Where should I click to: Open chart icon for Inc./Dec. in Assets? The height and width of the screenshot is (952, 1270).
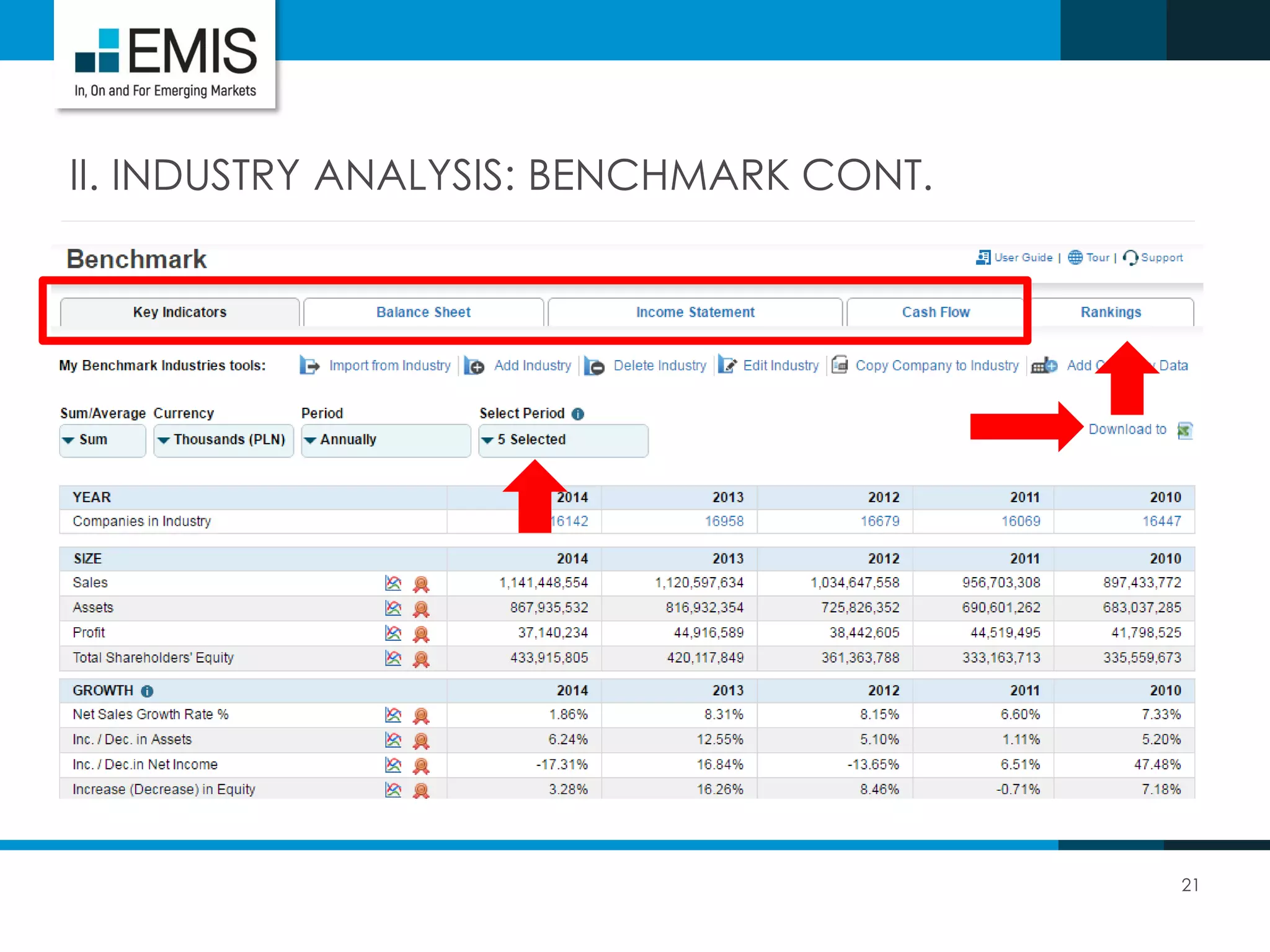tap(393, 739)
